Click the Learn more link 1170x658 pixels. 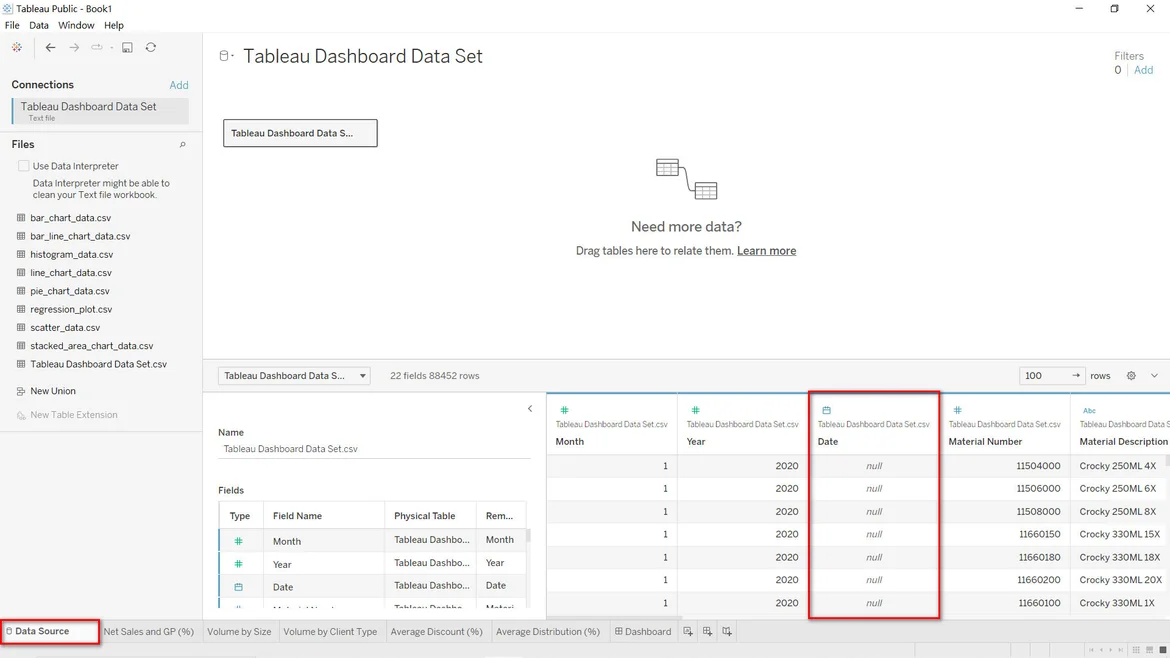click(x=766, y=251)
